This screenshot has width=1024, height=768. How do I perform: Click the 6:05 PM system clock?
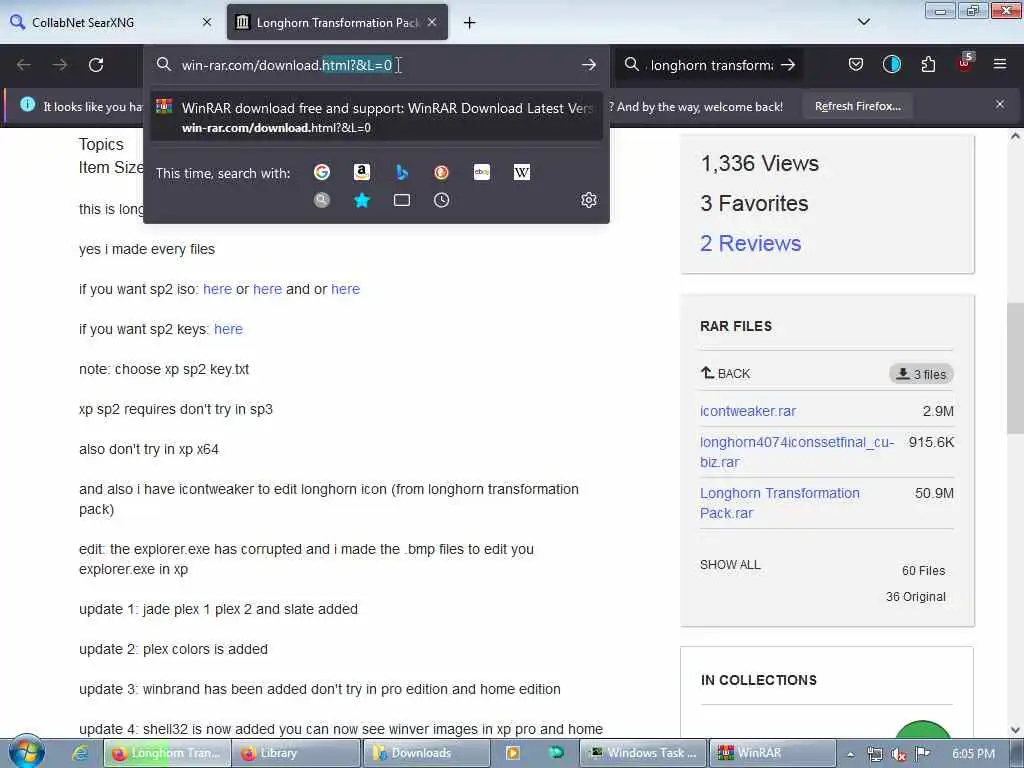point(973,754)
